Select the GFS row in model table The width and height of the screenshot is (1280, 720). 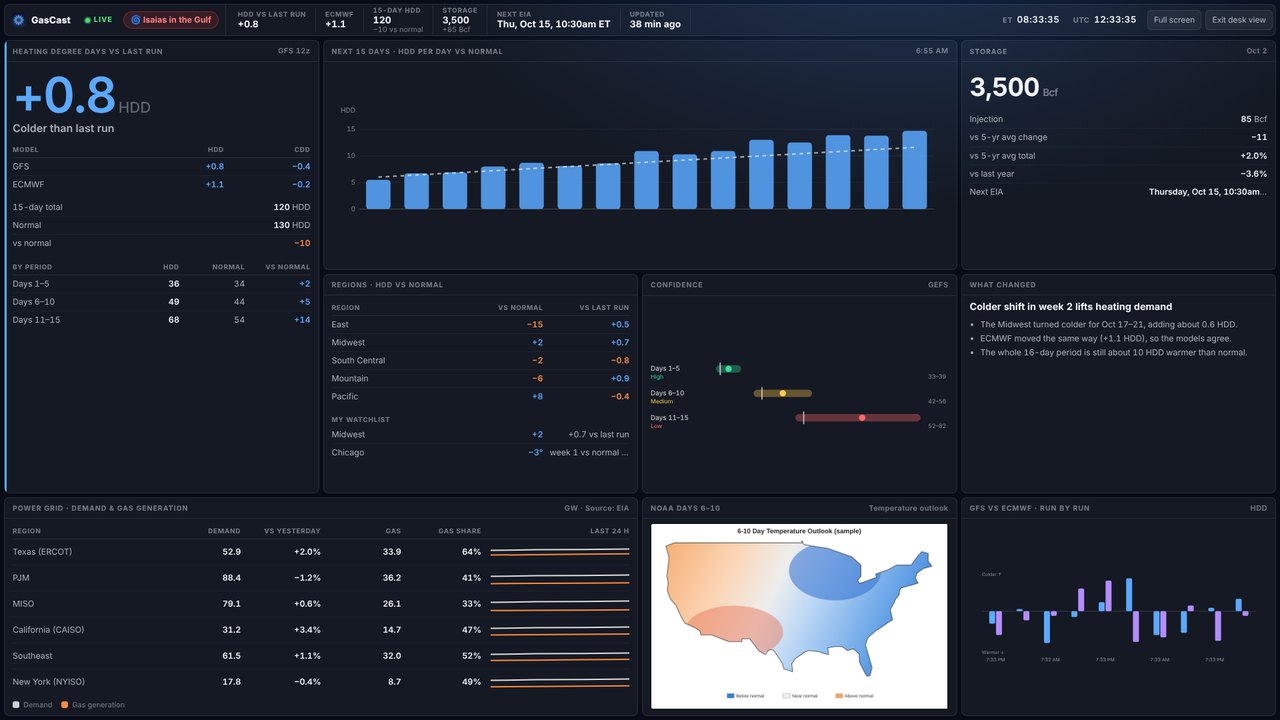click(x=161, y=167)
